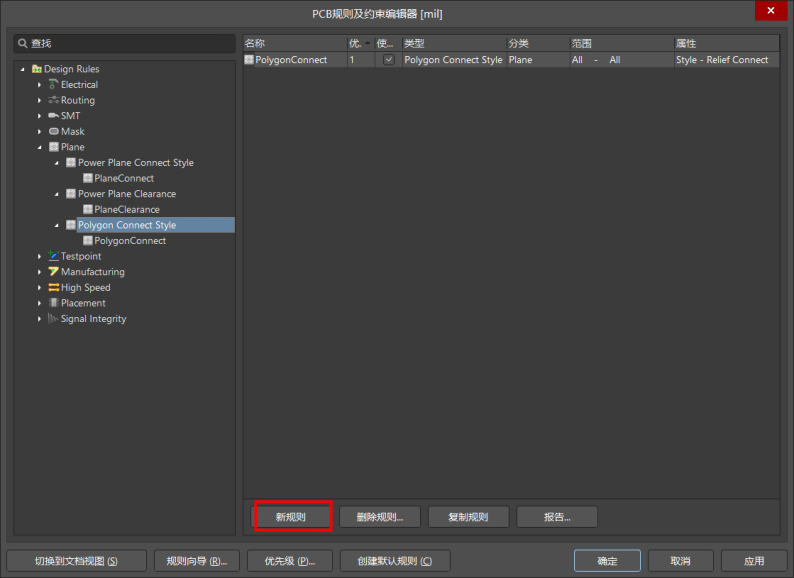Click the Mask category icon
The width and height of the screenshot is (794, 578).
pyautogui.click(x=53, y=132)
